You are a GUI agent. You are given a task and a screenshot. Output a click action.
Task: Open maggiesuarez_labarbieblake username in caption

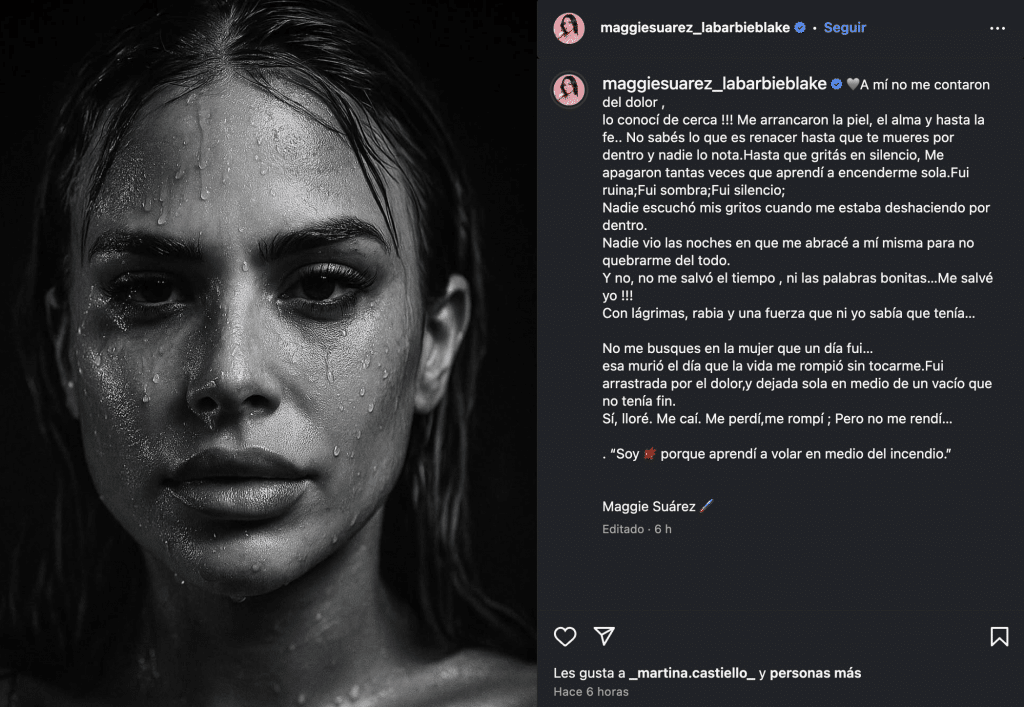[714, 84]
